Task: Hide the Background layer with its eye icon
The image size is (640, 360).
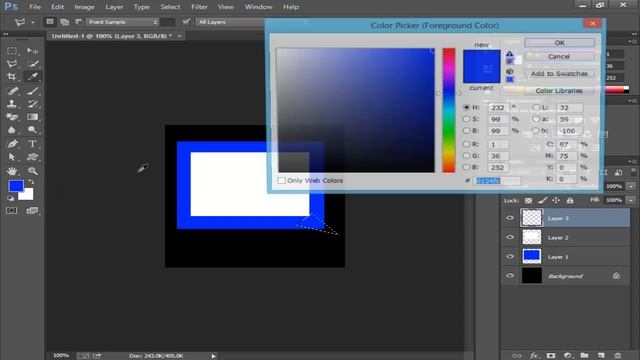Action: [510, 276]
